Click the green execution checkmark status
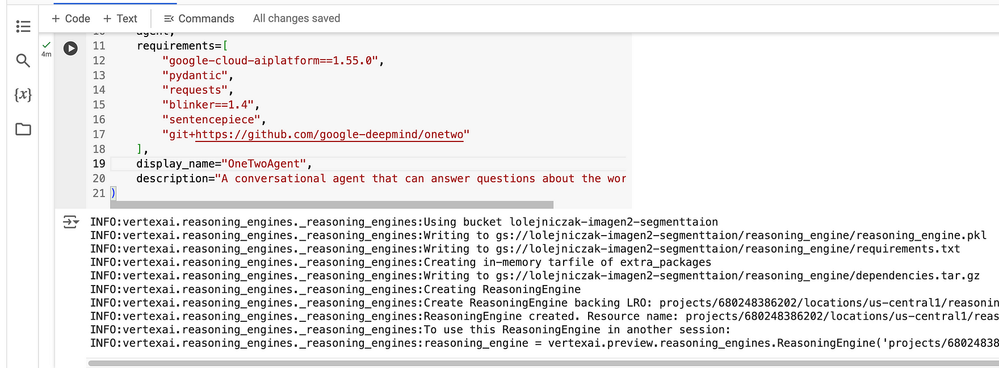Image resolution: width=999 pixels, height=368 pixels. [46, 45]
